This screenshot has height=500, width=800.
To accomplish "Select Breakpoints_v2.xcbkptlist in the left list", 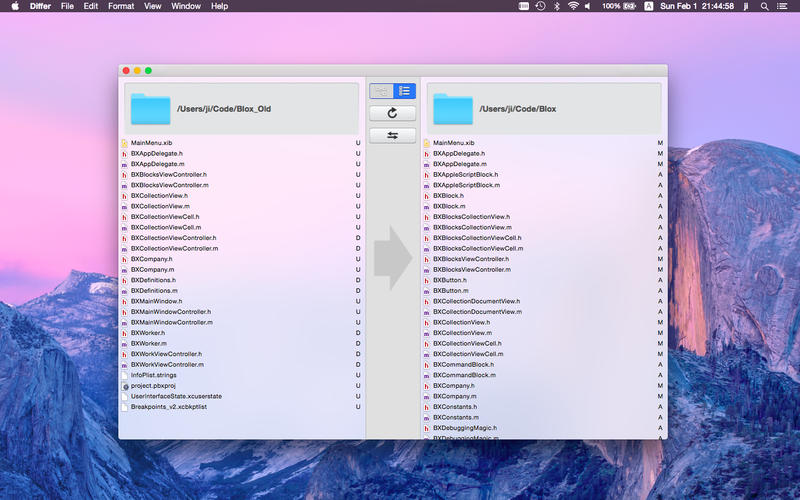I will click(242, 407).
